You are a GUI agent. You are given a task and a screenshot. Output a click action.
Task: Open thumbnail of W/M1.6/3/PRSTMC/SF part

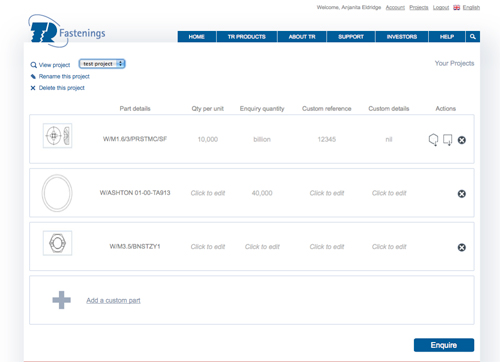pyautogui.click(x=57, y=136)
